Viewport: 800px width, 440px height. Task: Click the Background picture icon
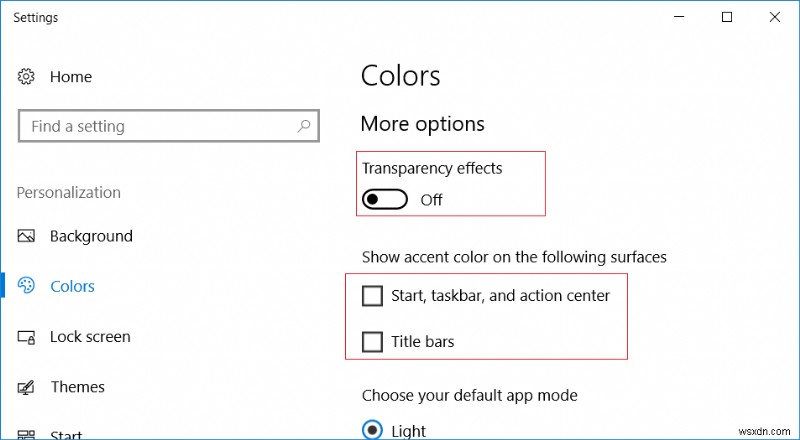coord(27,236)
